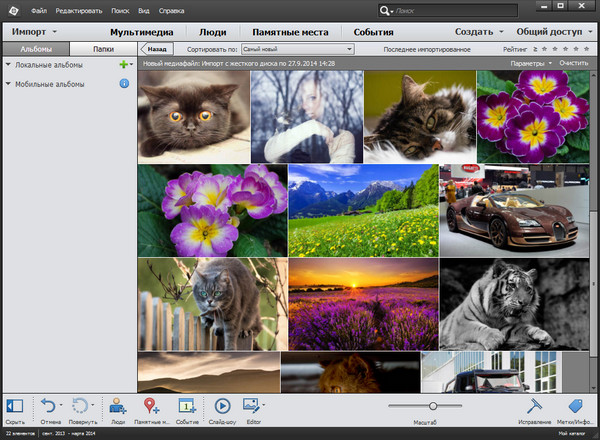
Task: Open the Исправление tools panel
Action: click(534, 406)
